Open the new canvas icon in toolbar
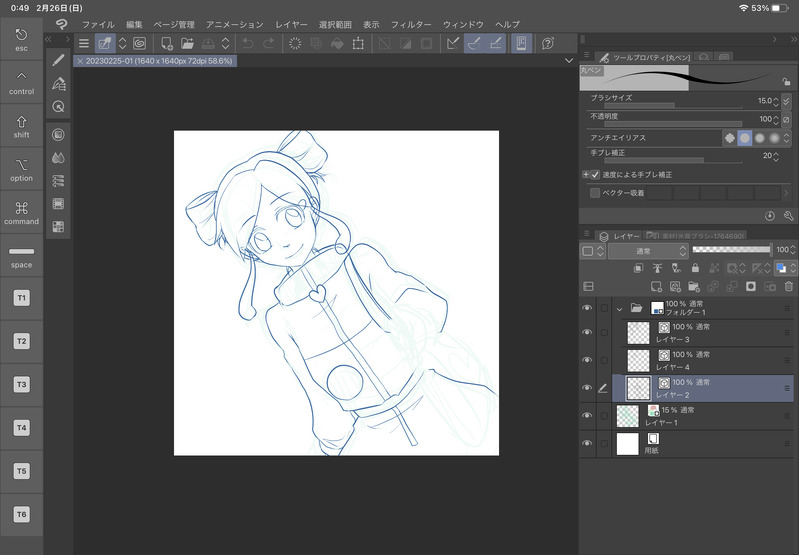Viewport: 799px width, 555px height. tap(166, 43)
